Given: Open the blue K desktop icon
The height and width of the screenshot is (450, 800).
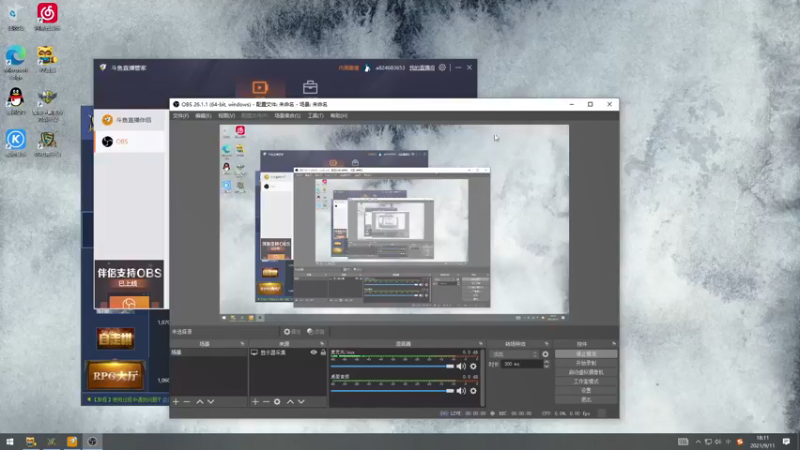Looking at the screenshot, I should (x=16, y=143).
